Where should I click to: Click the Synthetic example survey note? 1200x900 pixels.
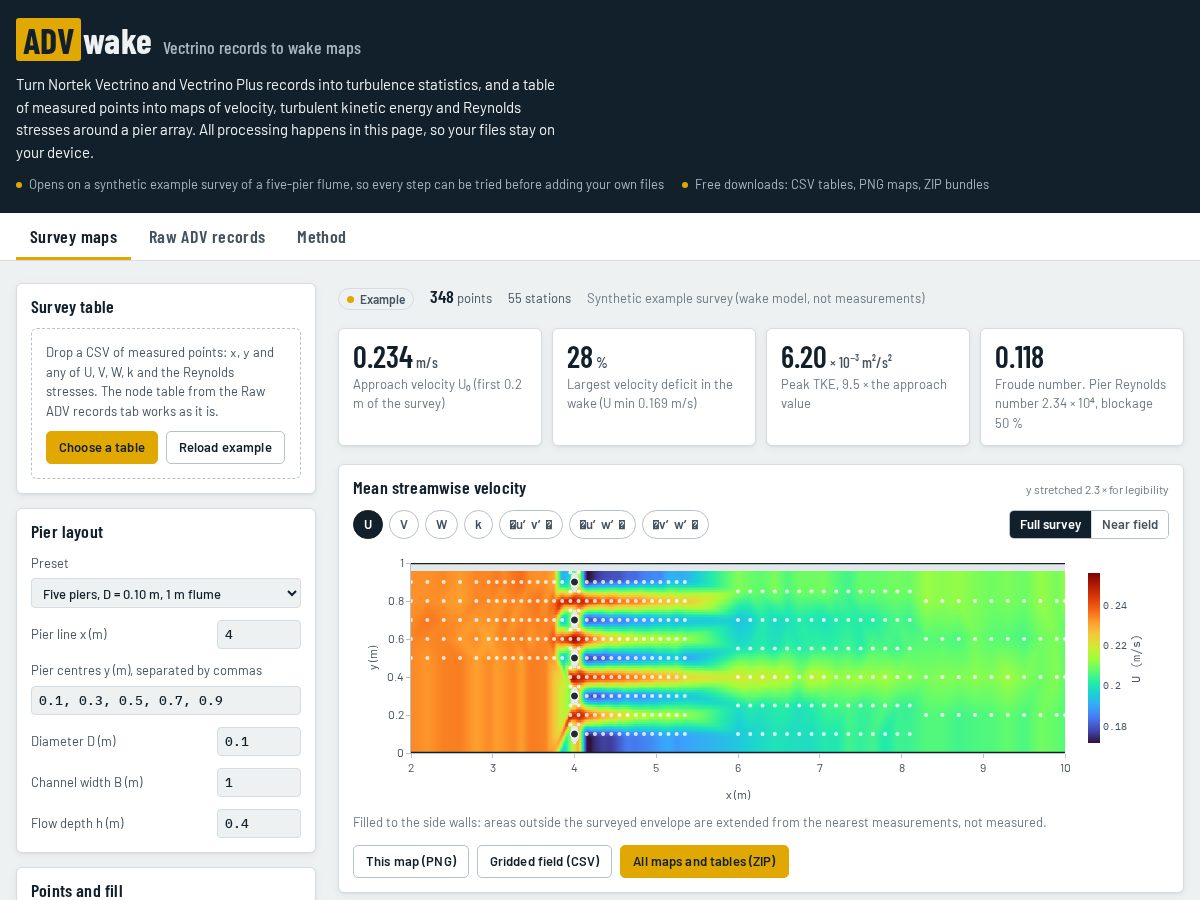click(x=756, y=298)
